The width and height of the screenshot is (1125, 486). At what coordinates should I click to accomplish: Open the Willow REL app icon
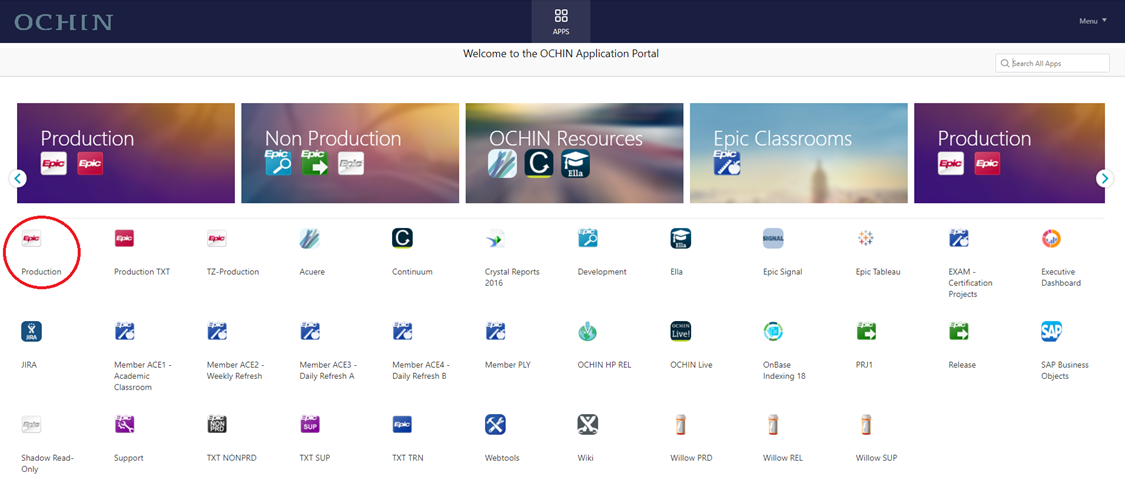pos(773,424)
